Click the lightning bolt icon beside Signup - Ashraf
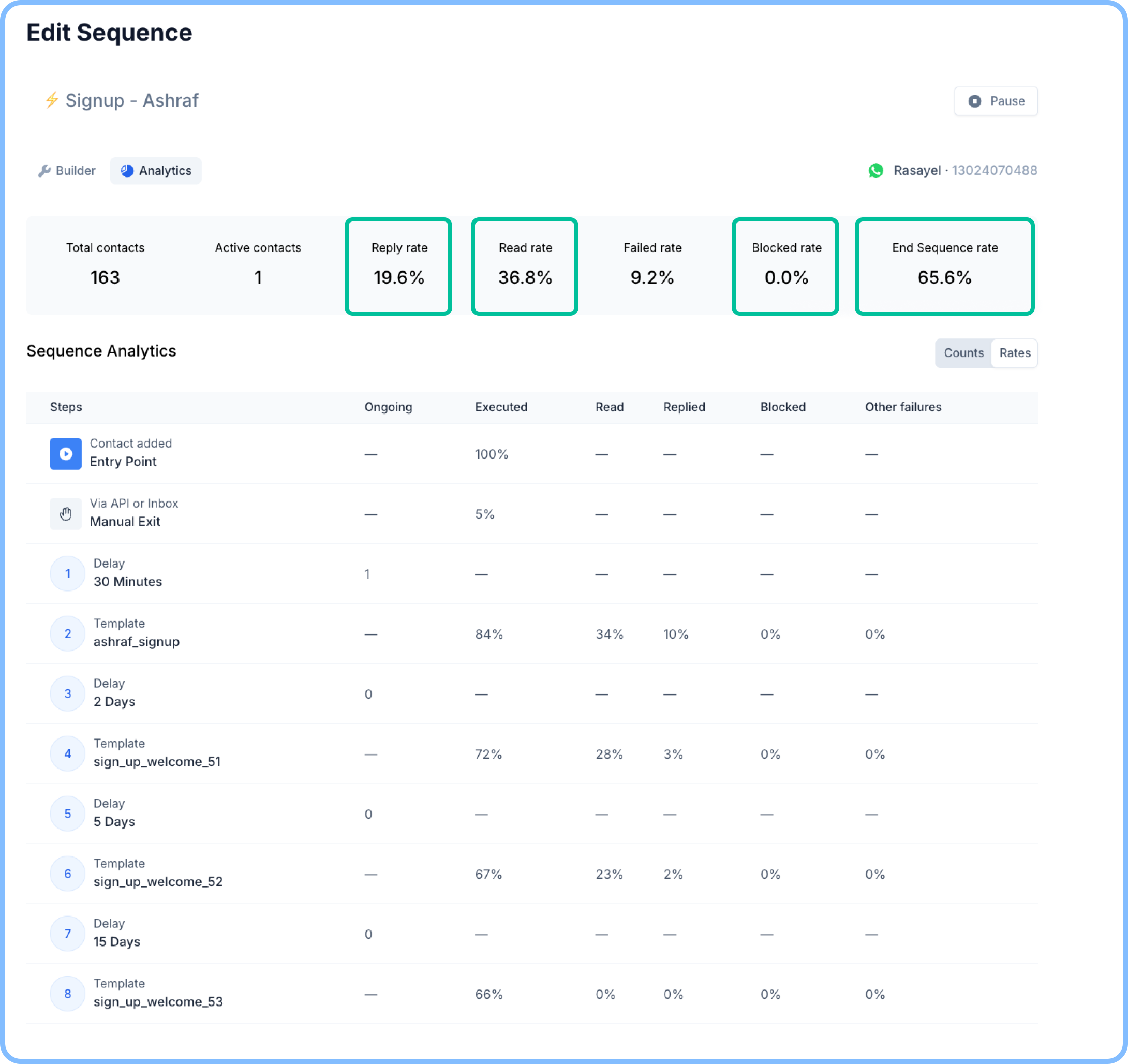 click(52, 100)
